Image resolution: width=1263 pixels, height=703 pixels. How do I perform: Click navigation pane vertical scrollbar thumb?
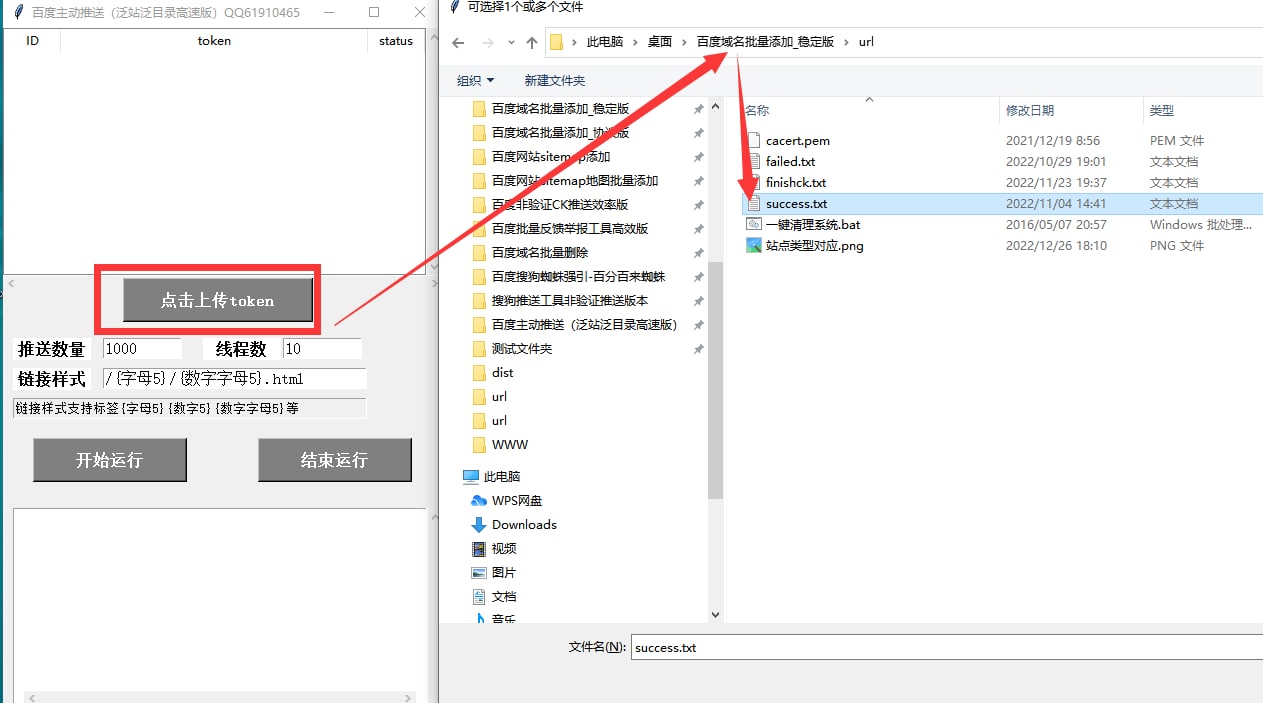point(715,380)
